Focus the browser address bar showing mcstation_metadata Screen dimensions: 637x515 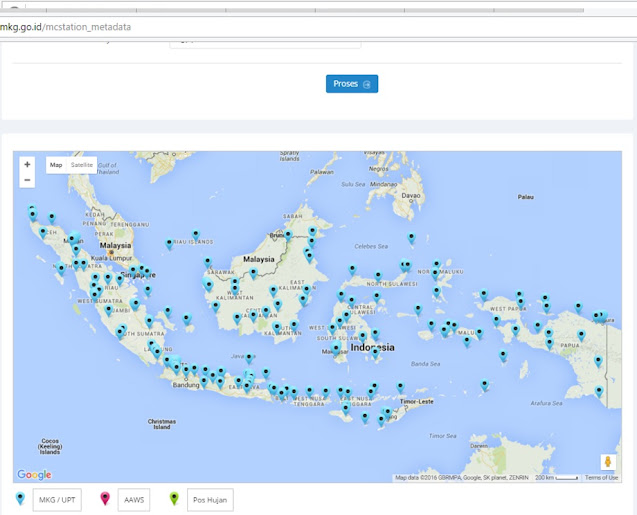tap(318, 27)
